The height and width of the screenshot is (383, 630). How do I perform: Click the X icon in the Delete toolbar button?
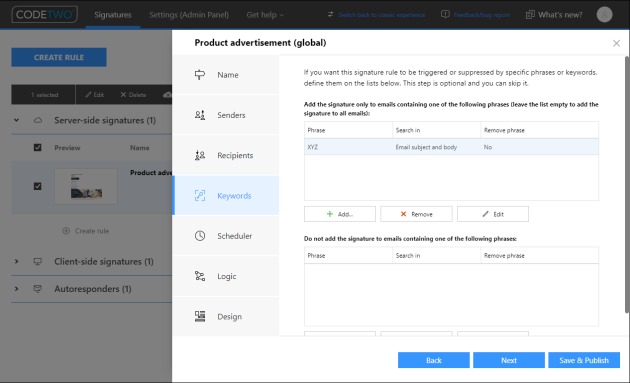click(x=123, y=95)
